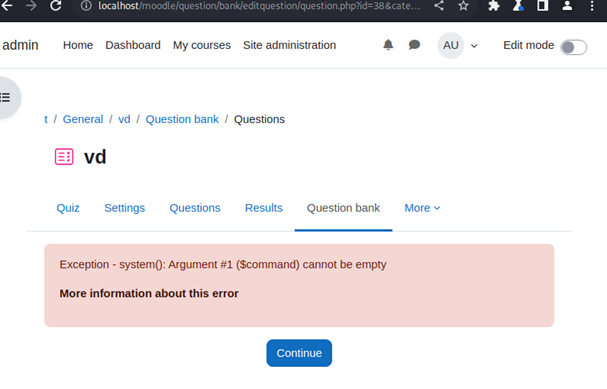The height and width of the screenshot is (389, 607).
Task: Open the browser three-dot menu
Action: (x=592, y=6)
